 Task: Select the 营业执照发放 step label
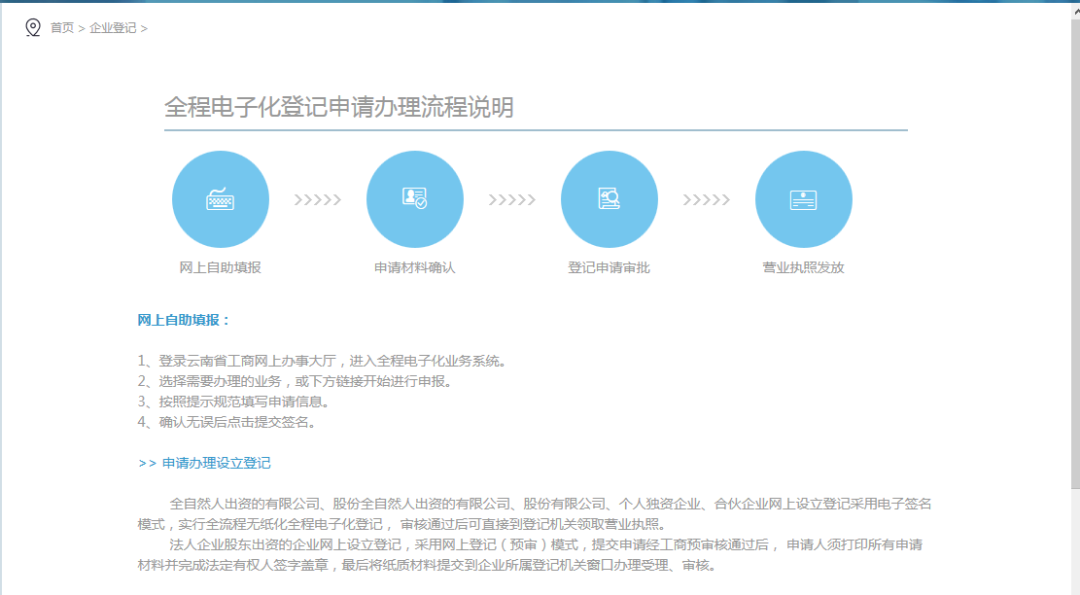click(x=803, y=267)
